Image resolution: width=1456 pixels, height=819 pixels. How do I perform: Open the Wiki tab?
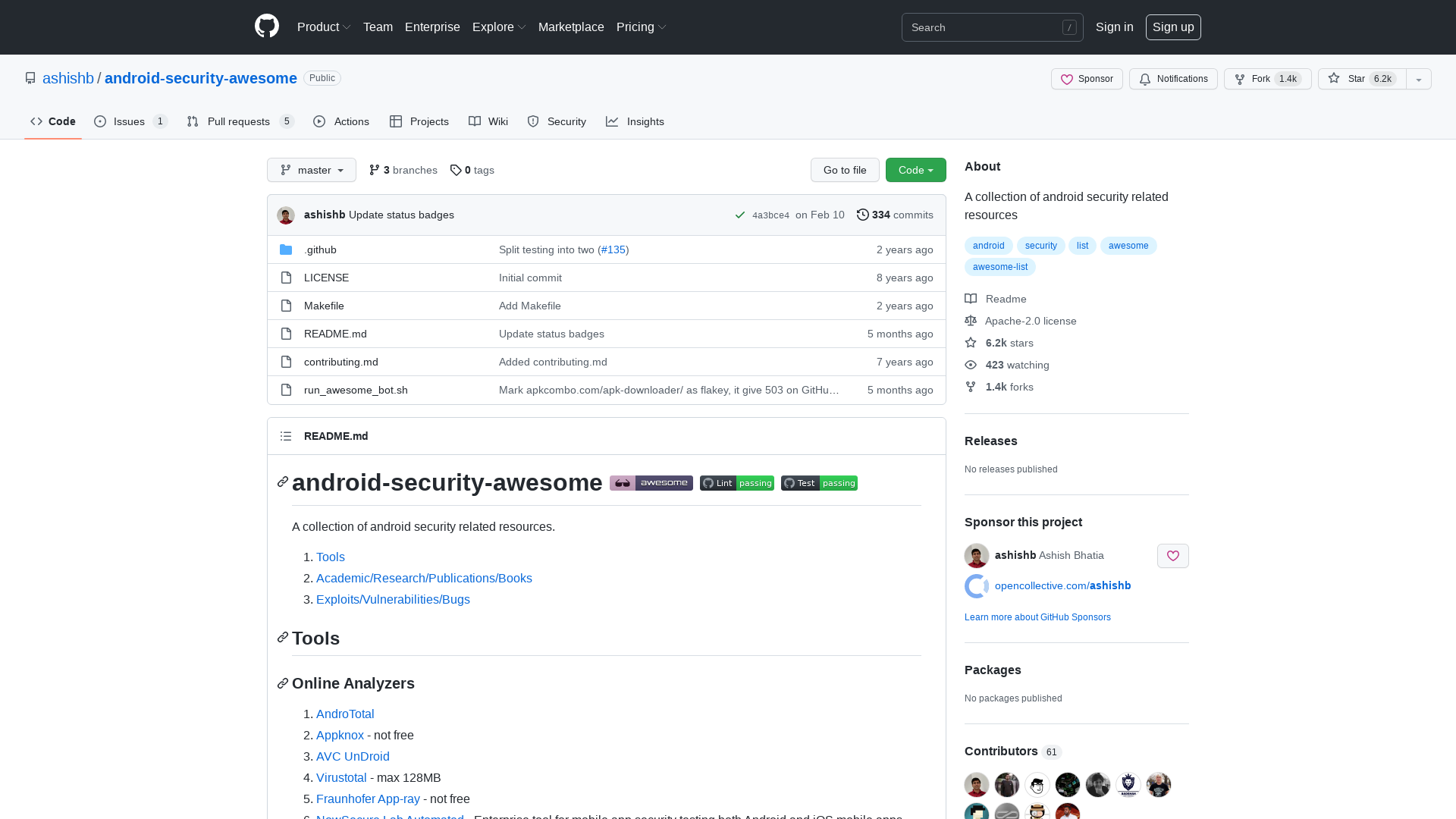488,121
